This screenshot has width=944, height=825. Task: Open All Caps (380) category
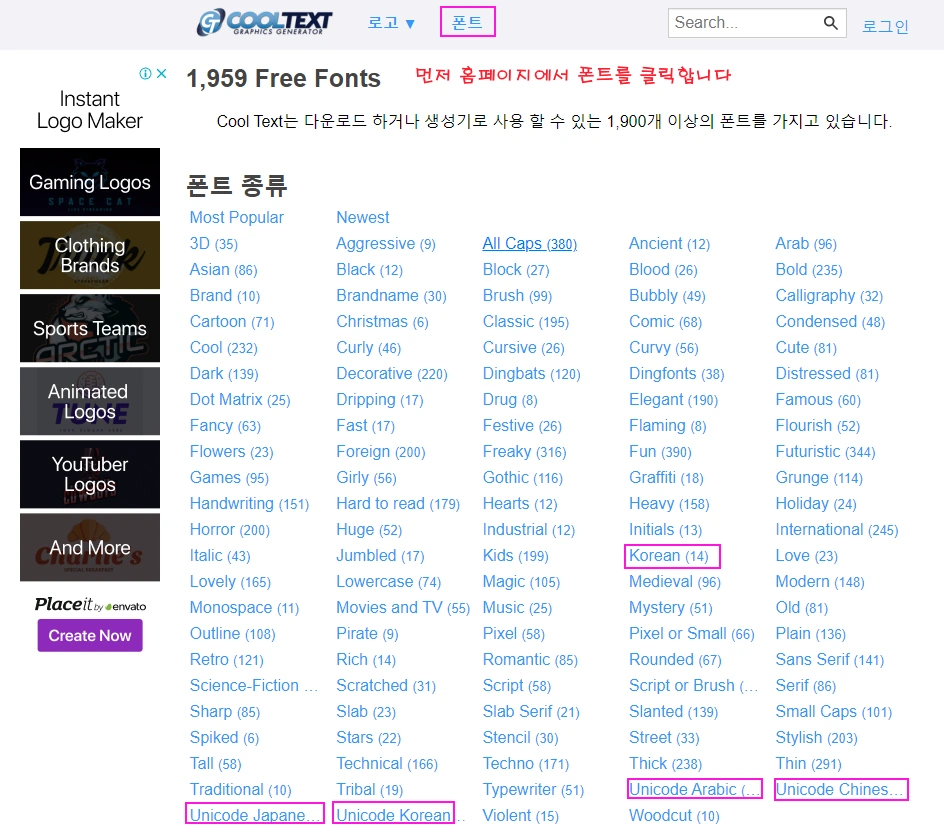pyautogui.click(x=530, y=244)
